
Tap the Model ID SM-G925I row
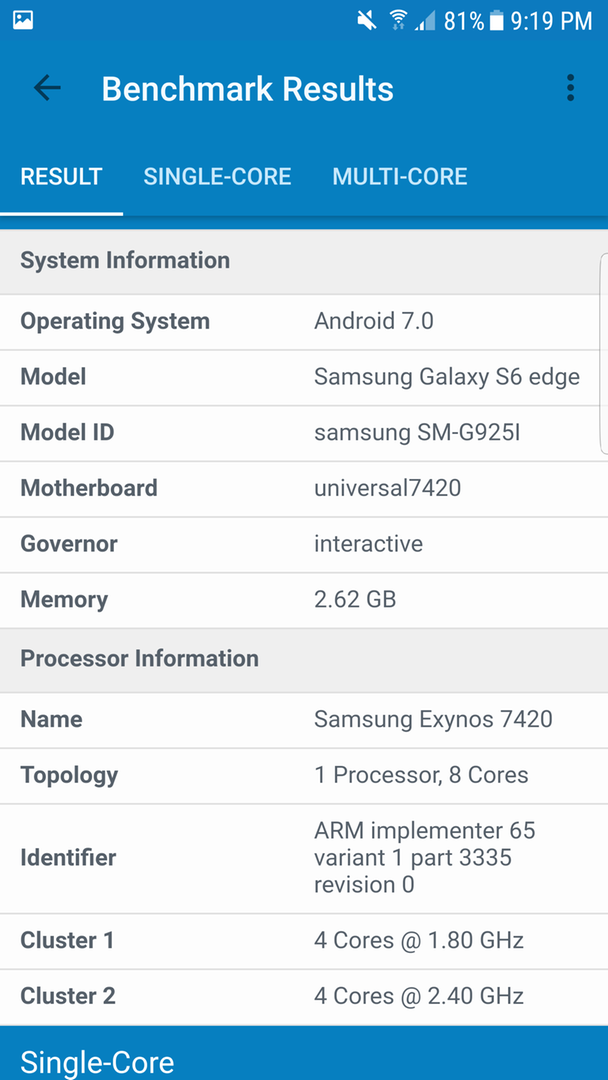coord(304,433)
